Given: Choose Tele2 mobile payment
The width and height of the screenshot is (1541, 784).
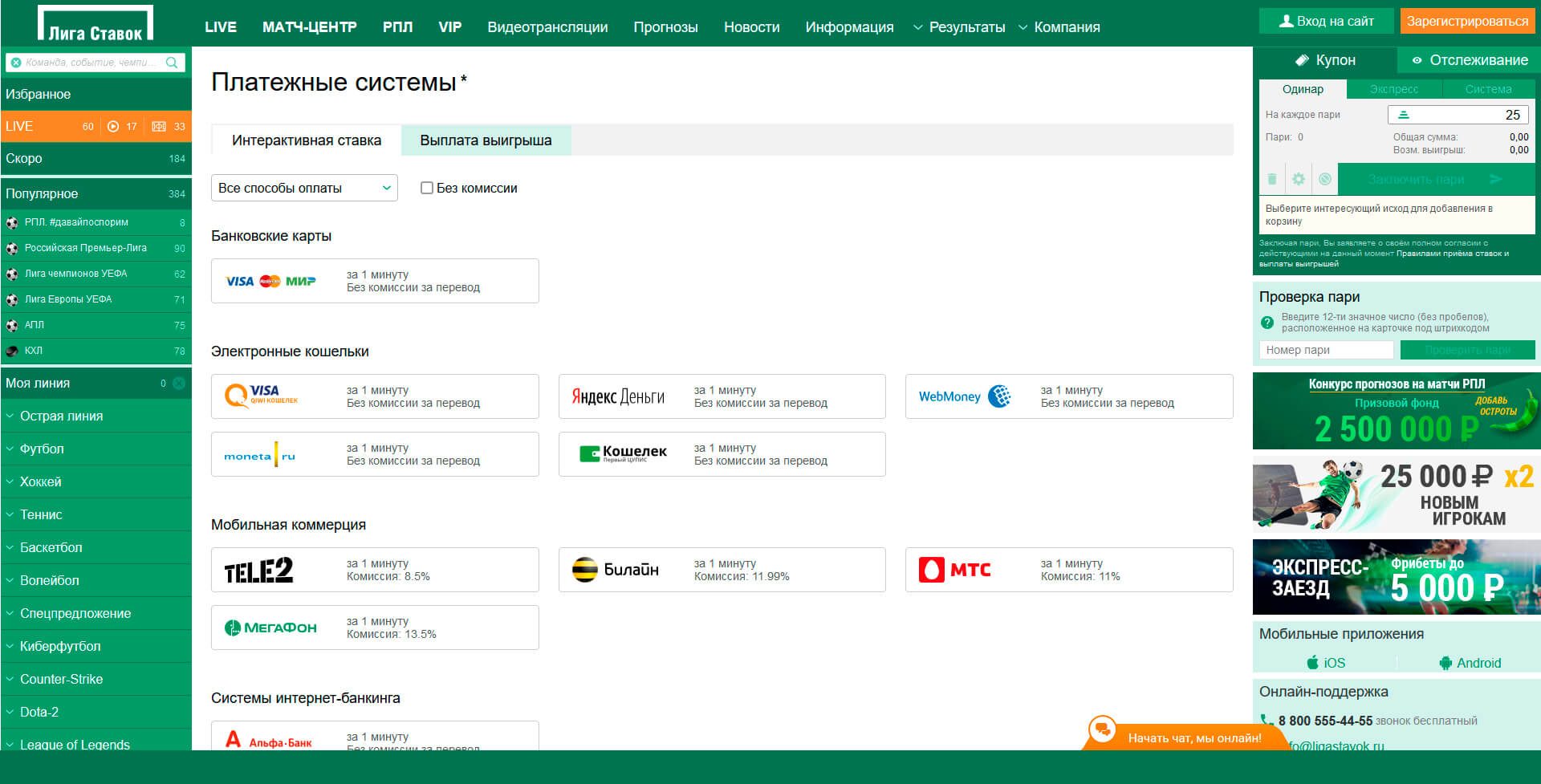Looking at the screenshot, I should (x=375, y=570).
